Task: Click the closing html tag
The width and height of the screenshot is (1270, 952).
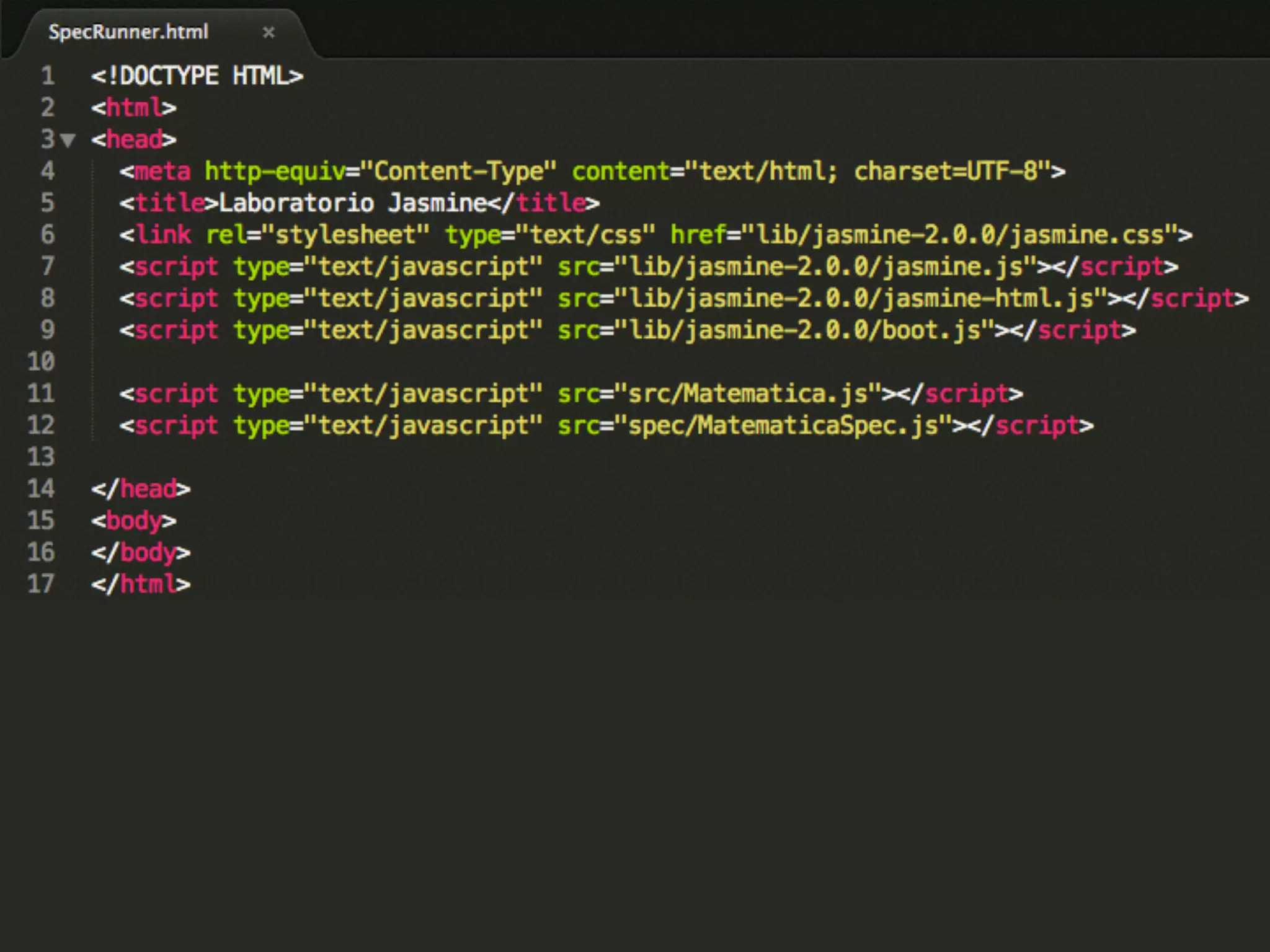Action: (141, 584)
